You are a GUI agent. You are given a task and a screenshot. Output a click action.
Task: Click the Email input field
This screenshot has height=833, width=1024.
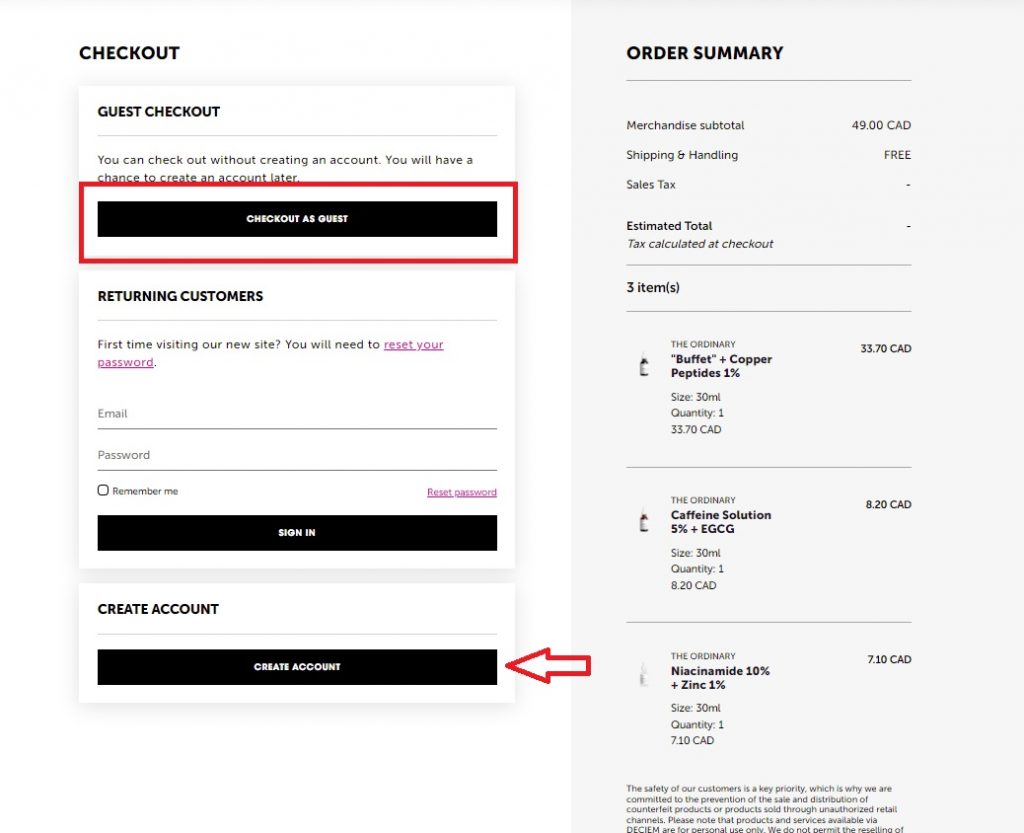(x=297, y=414)
